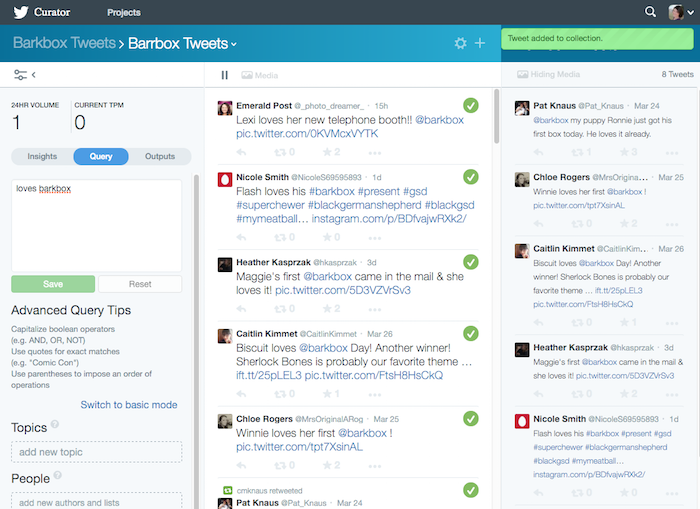Viewport: 700px width, 509px height.
Task: Uncheck Nicole Smith tweet checkmark in stream
Action: pos(471,177)
